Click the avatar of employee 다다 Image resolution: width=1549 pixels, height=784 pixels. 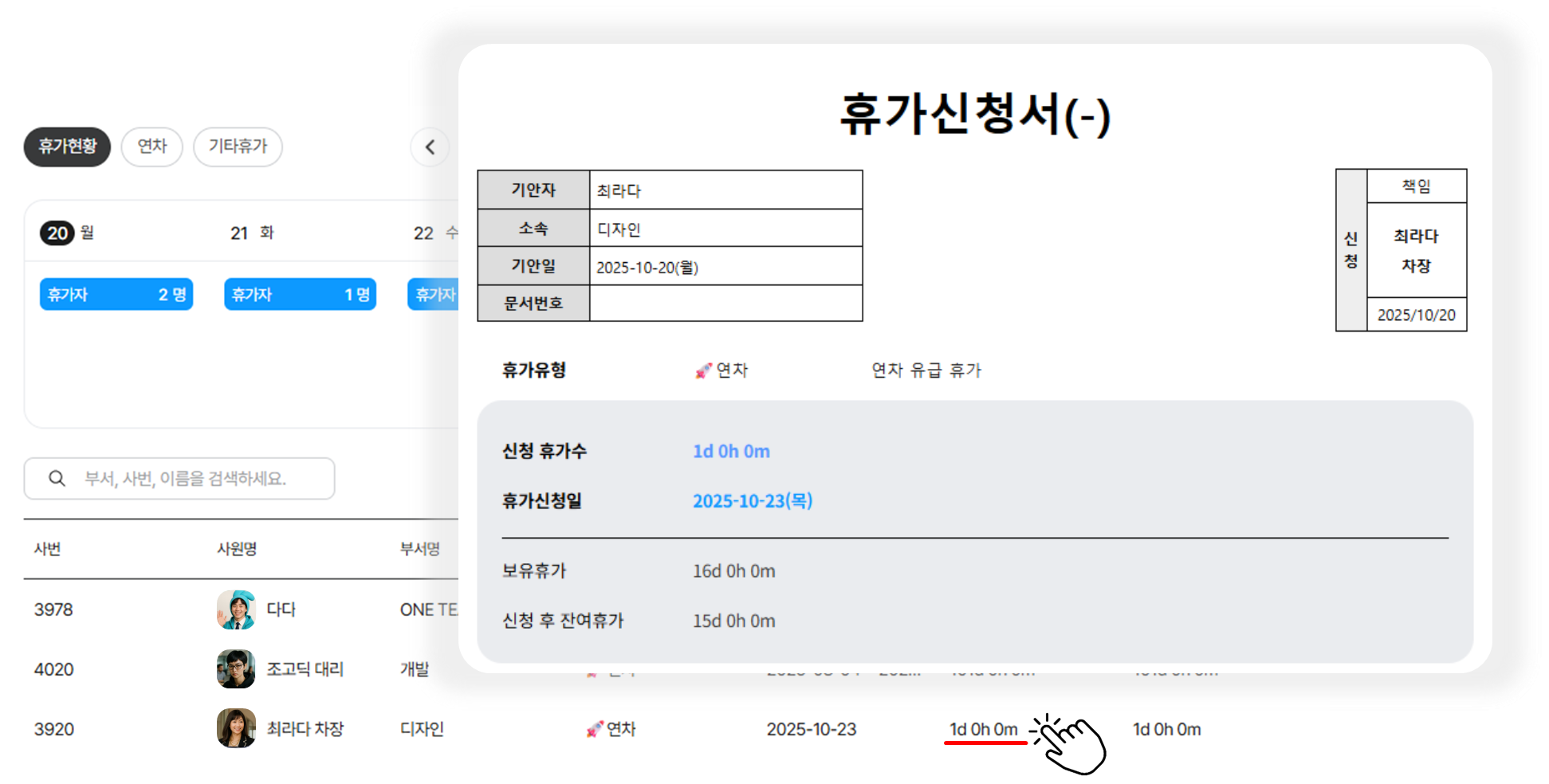(x=236, y=610)
